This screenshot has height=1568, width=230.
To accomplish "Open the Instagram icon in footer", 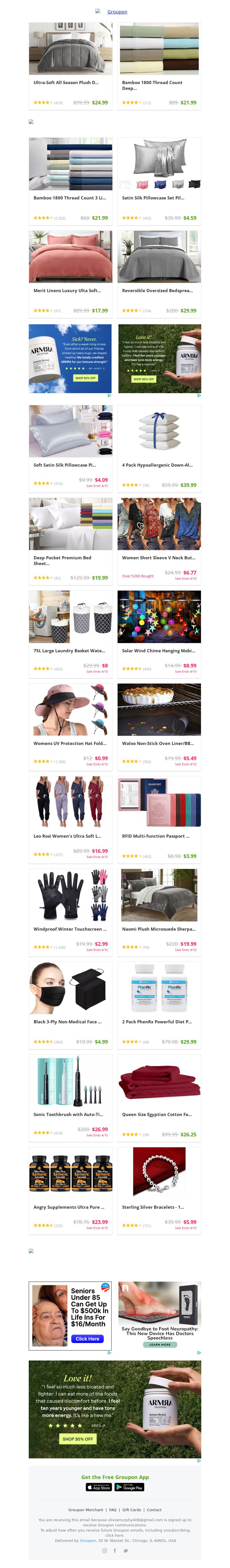I will coord(104,1550).
